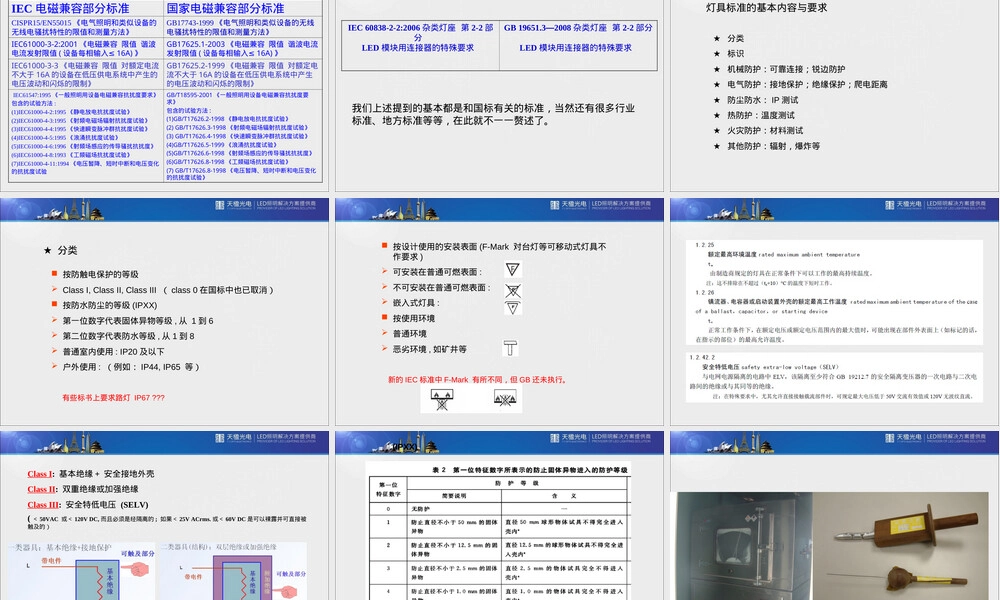Image resolution: width=1000 pixels, height=600 pixels.
Task: Click the starred item '其他防护：辐射，爆炸等'
Action: pos(774,146)
